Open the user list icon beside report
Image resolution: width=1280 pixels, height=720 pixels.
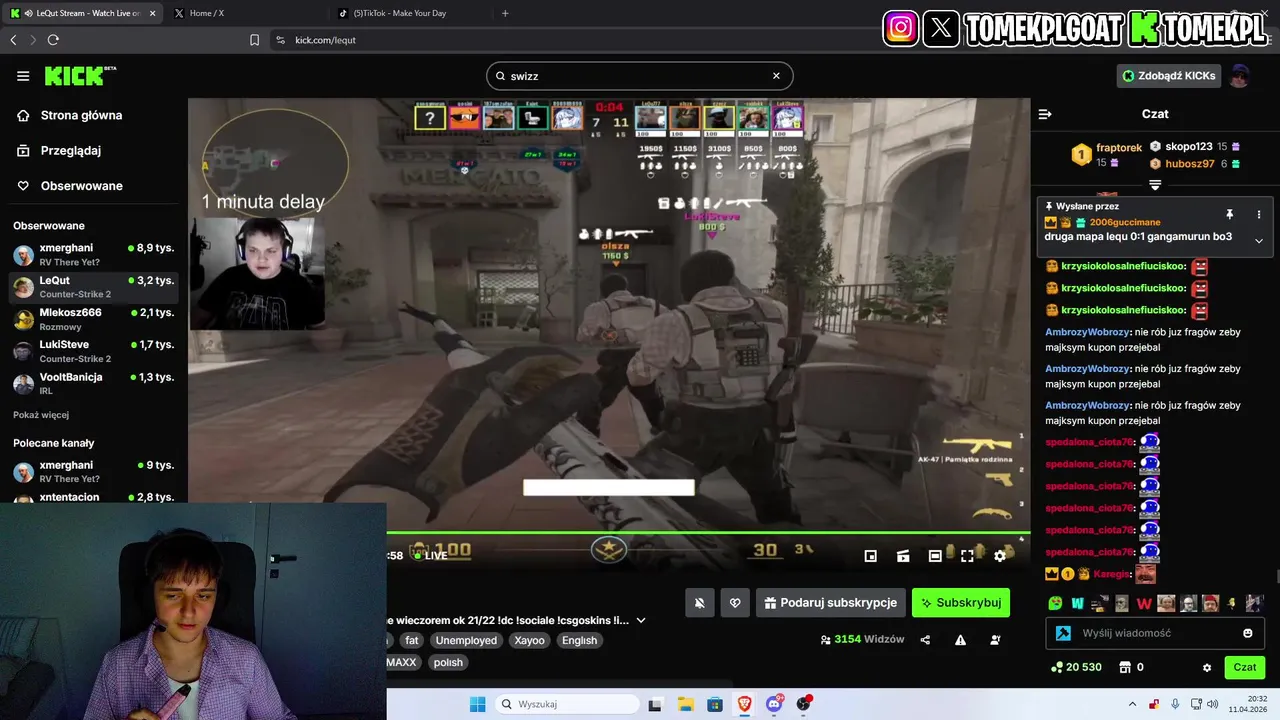994,640
